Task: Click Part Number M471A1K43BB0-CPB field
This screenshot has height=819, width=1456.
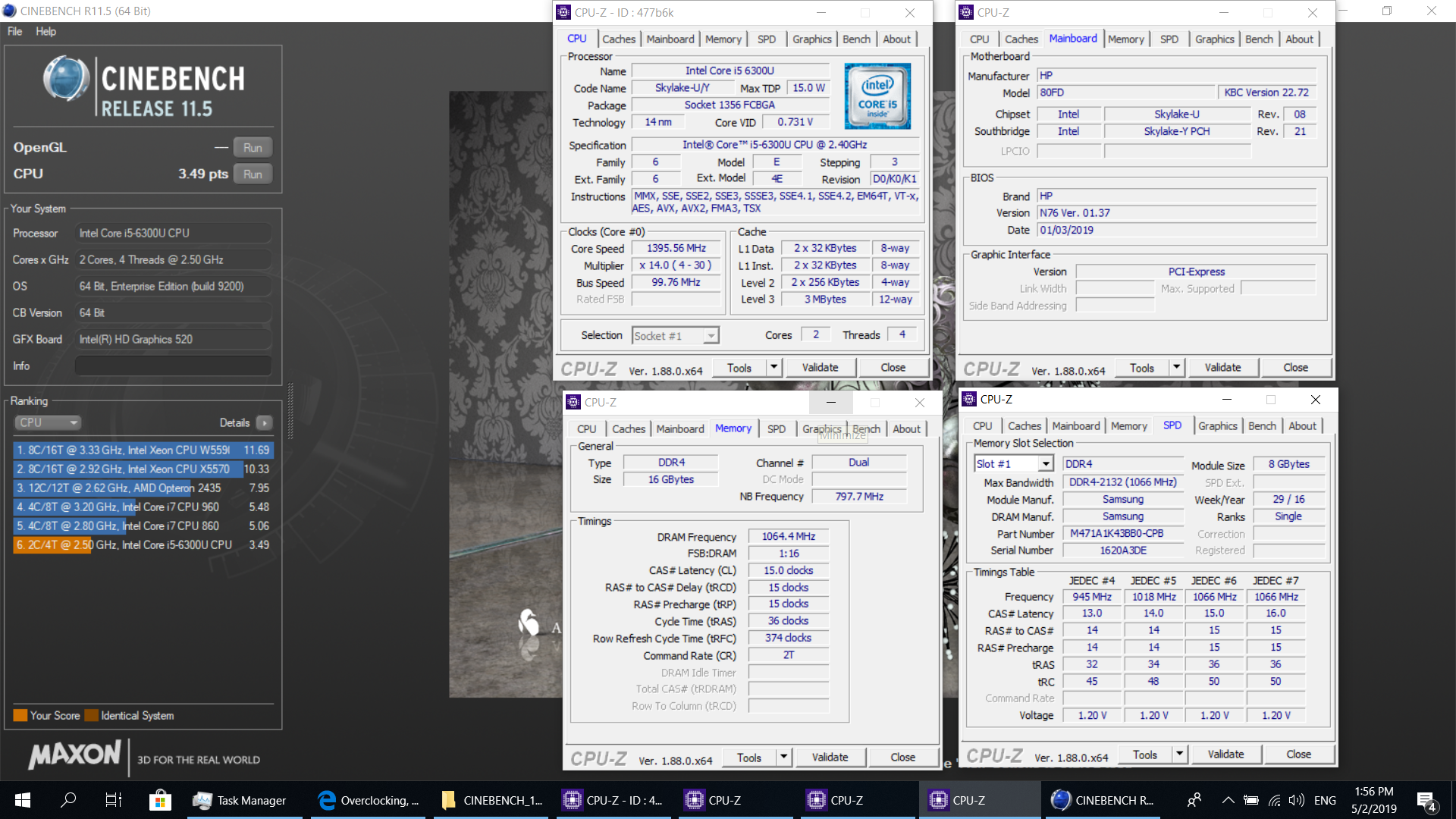Action: click(x=1123, y=533)
